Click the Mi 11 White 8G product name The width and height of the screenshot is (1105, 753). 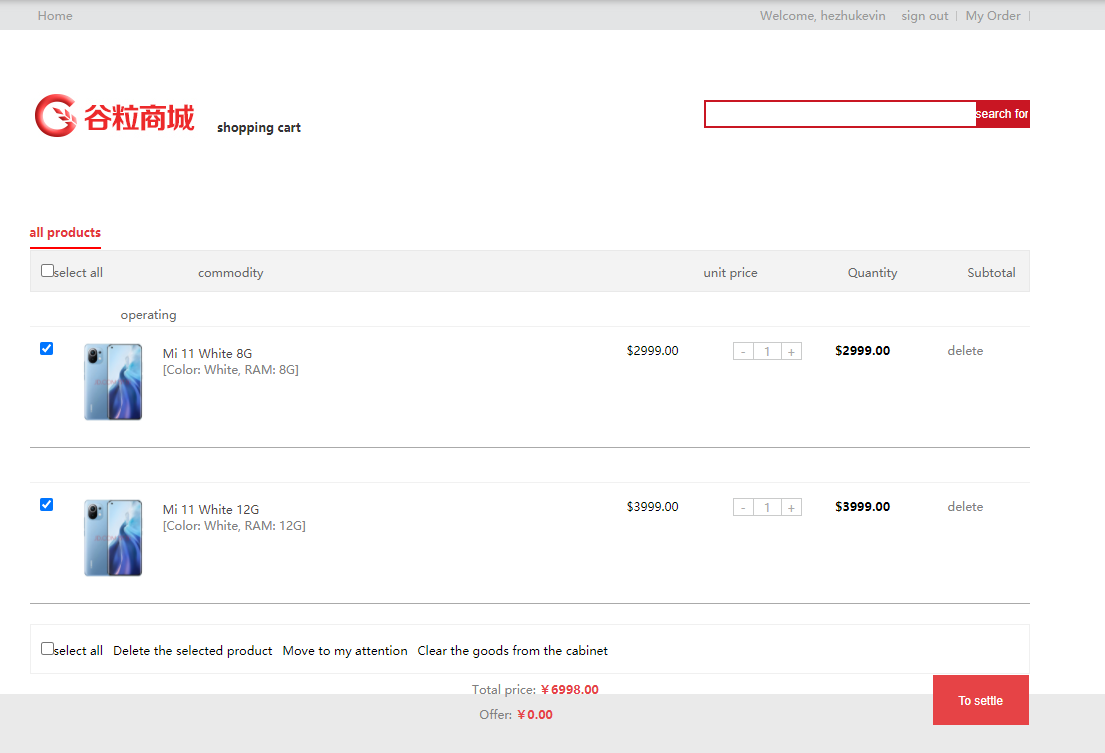[x=207, y=354]
